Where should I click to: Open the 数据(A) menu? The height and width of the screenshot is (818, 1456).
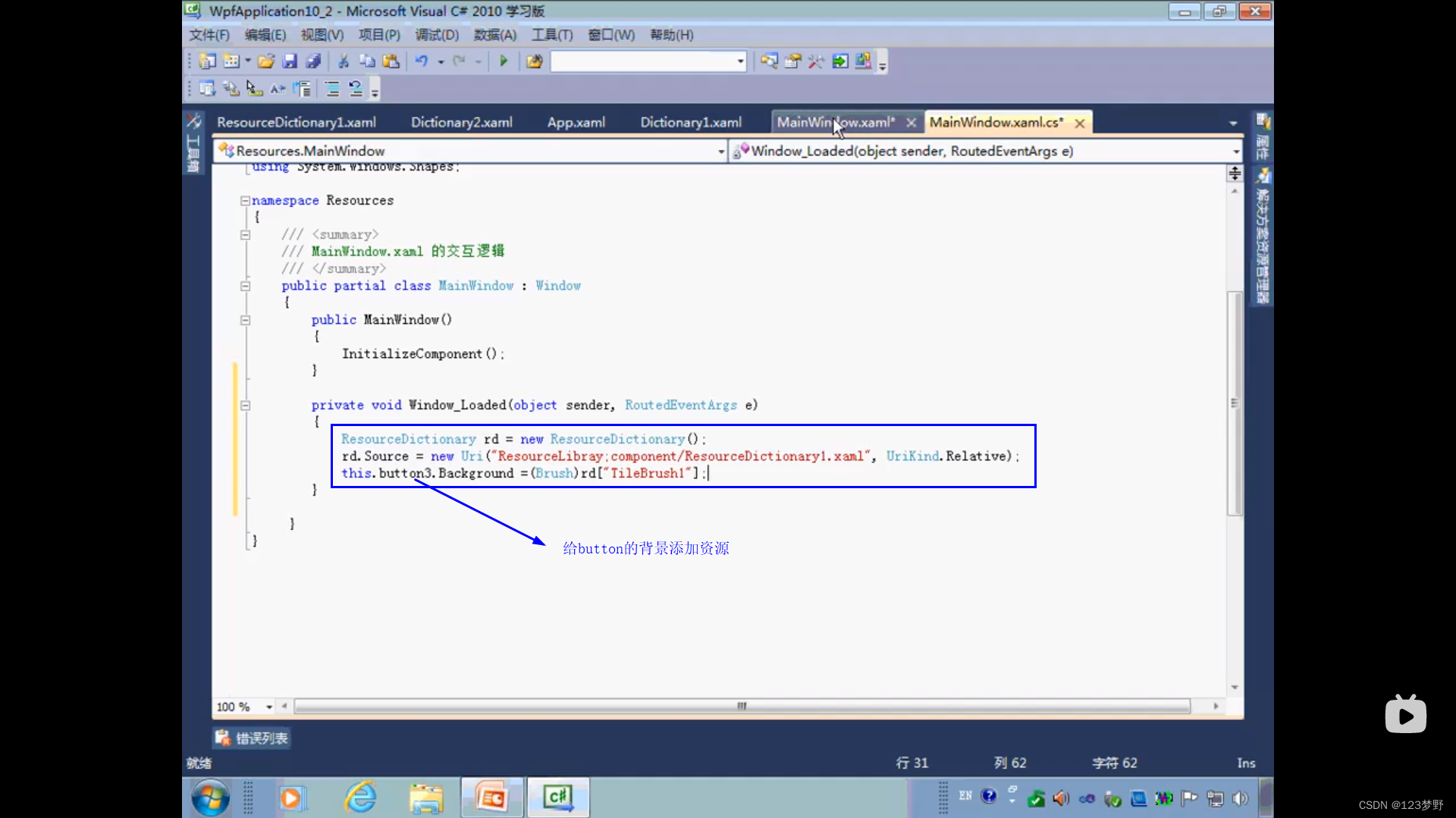[495, 35]
